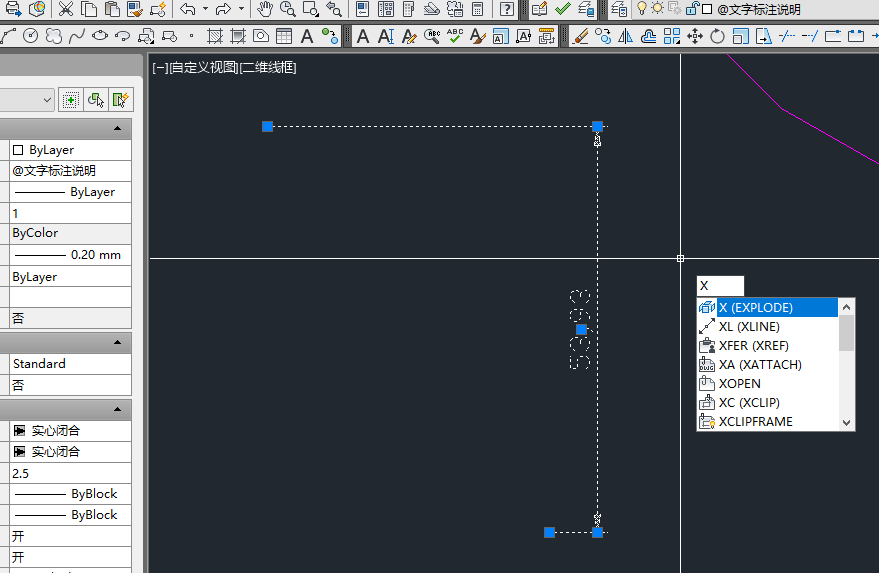Image resolution: width=879 pixels, height=573 pixels.
Task: Select the Pan hand tool
Action: click(264, 9)
